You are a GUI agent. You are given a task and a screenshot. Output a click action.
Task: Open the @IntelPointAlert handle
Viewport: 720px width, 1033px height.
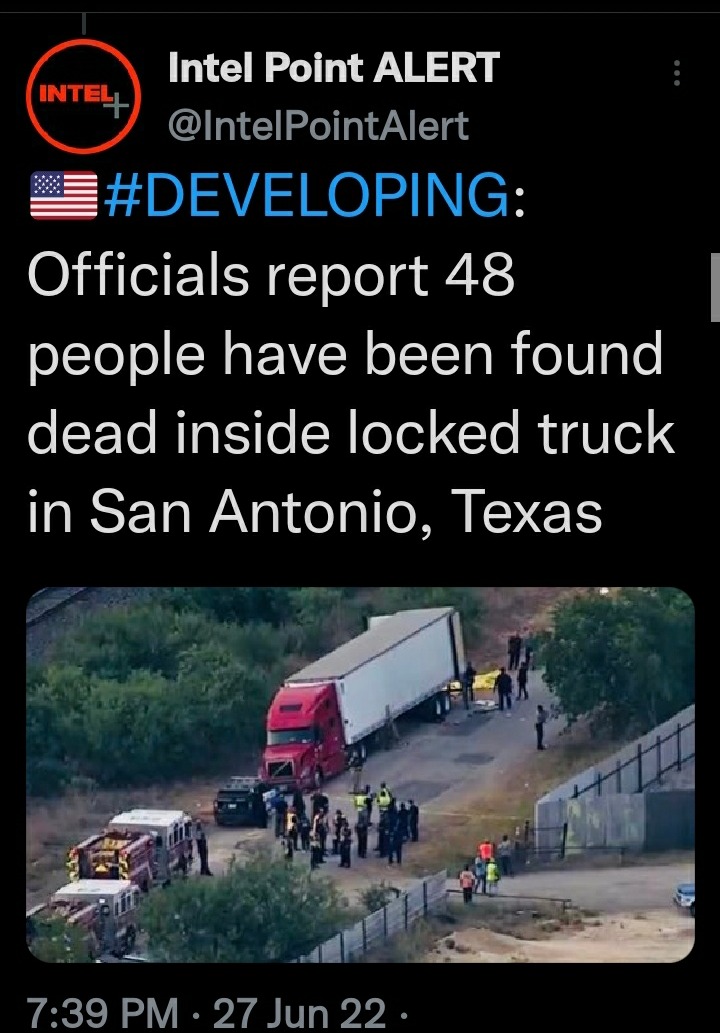point(318,126)
